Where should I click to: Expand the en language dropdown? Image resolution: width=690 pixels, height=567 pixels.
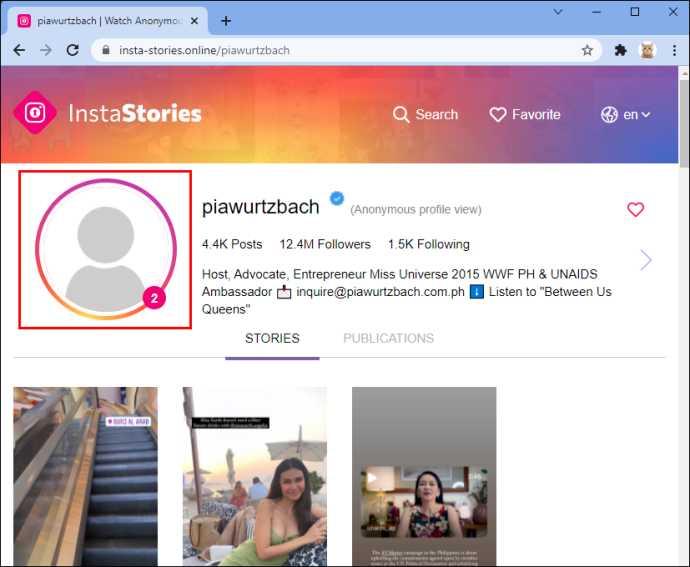click(x=626, y=115)
